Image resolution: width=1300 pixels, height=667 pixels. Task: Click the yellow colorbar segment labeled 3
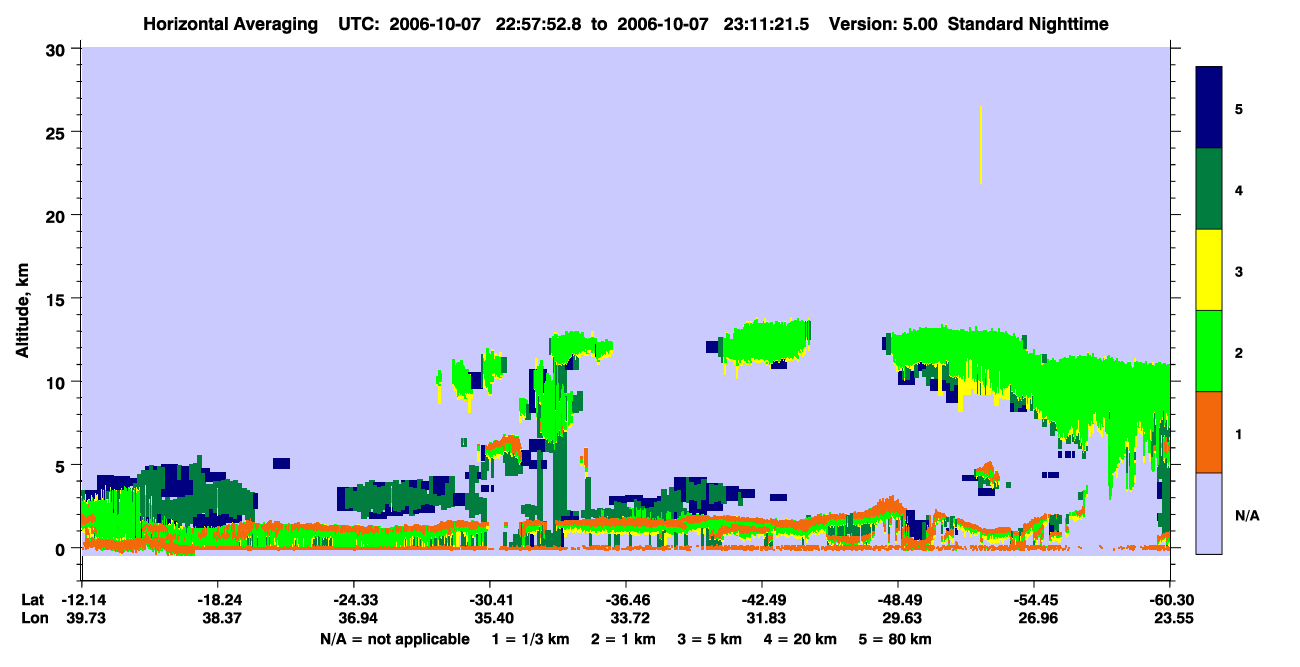point(1209,270)
